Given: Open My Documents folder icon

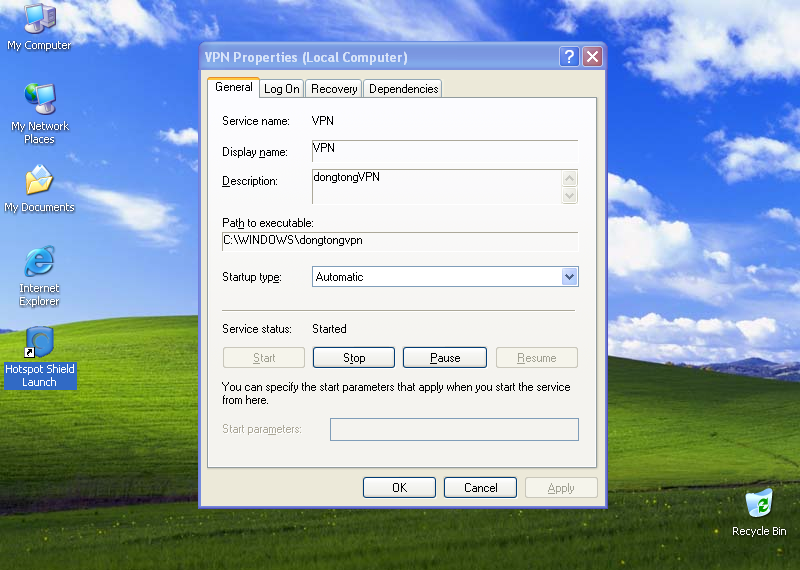Looking at the screenshot, I should 39,182.
